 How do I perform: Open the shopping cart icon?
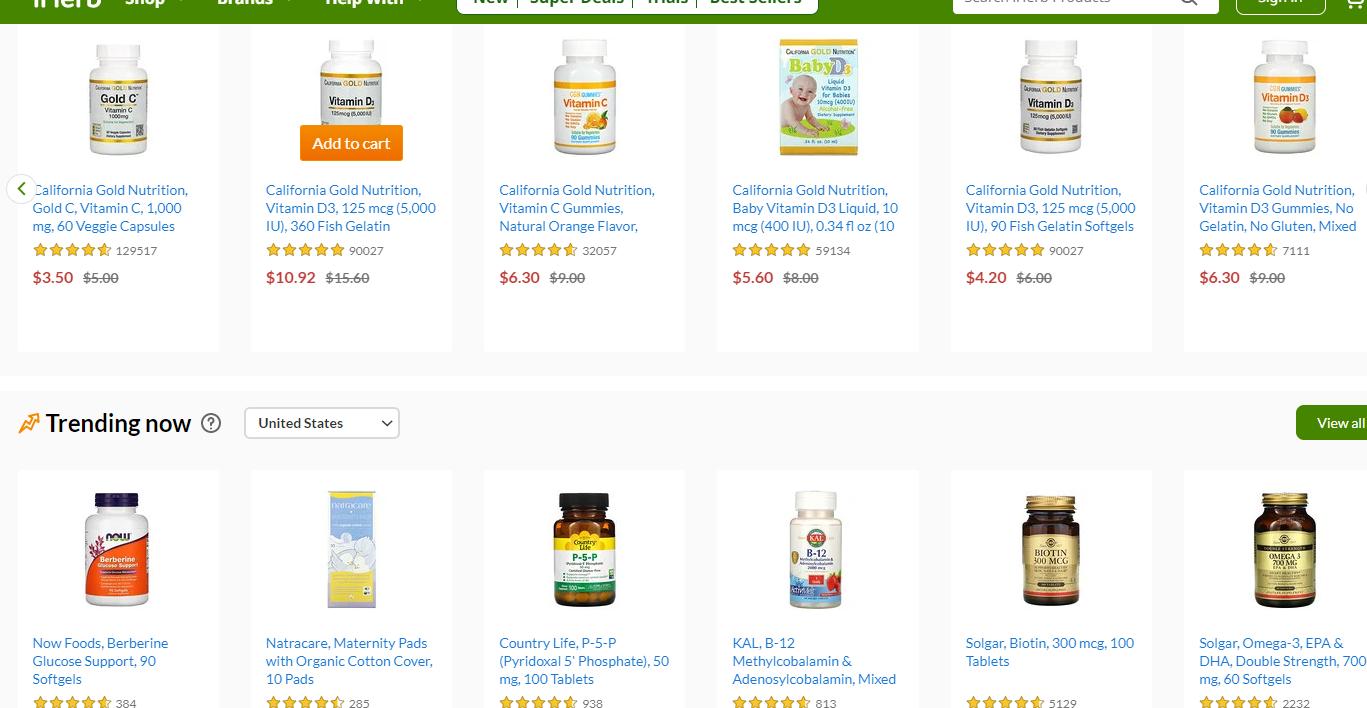click(1356, 3)
